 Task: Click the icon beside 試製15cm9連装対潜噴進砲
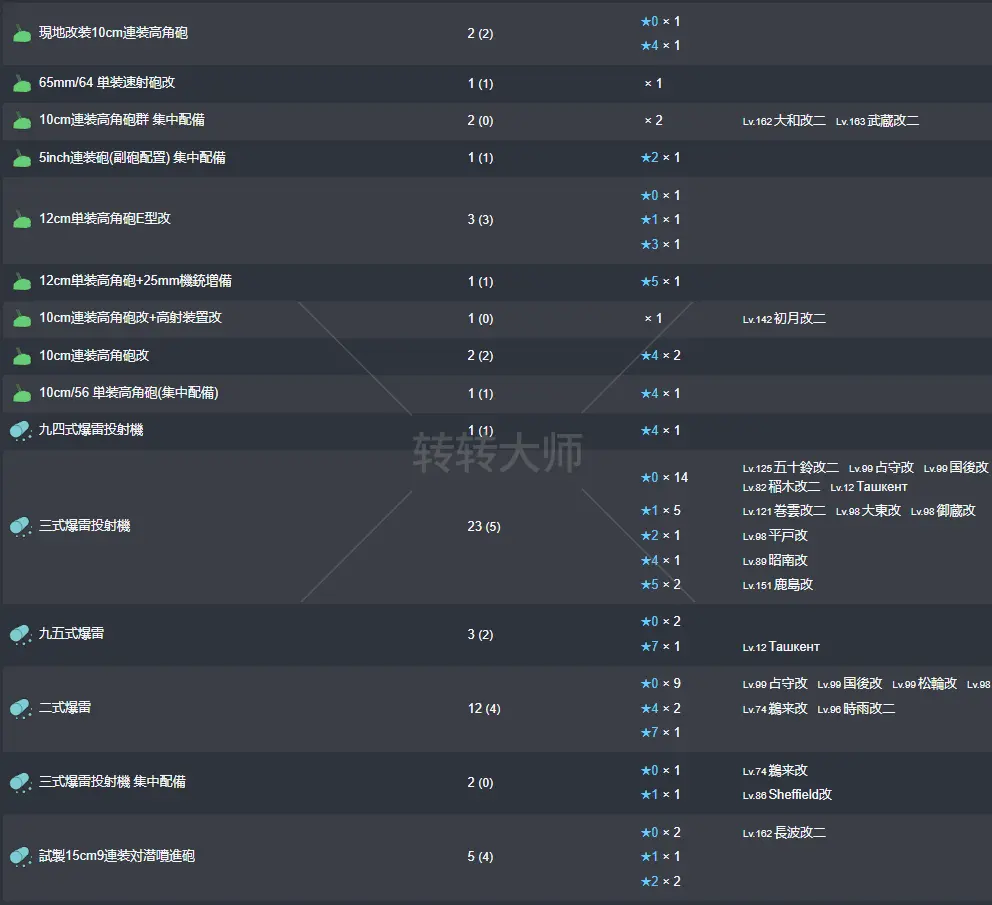[21, 857]
